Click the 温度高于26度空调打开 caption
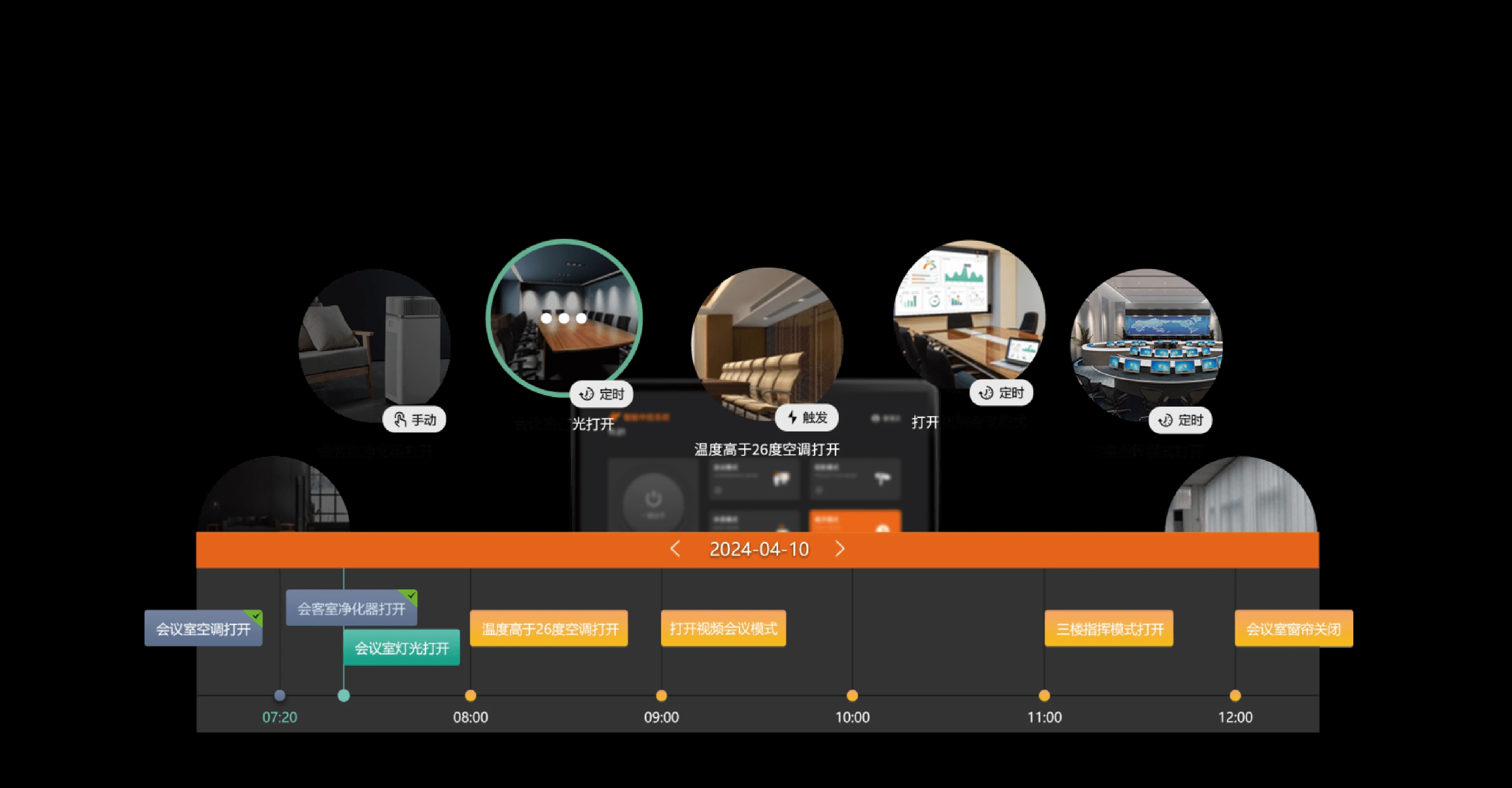 pos(767,450)
